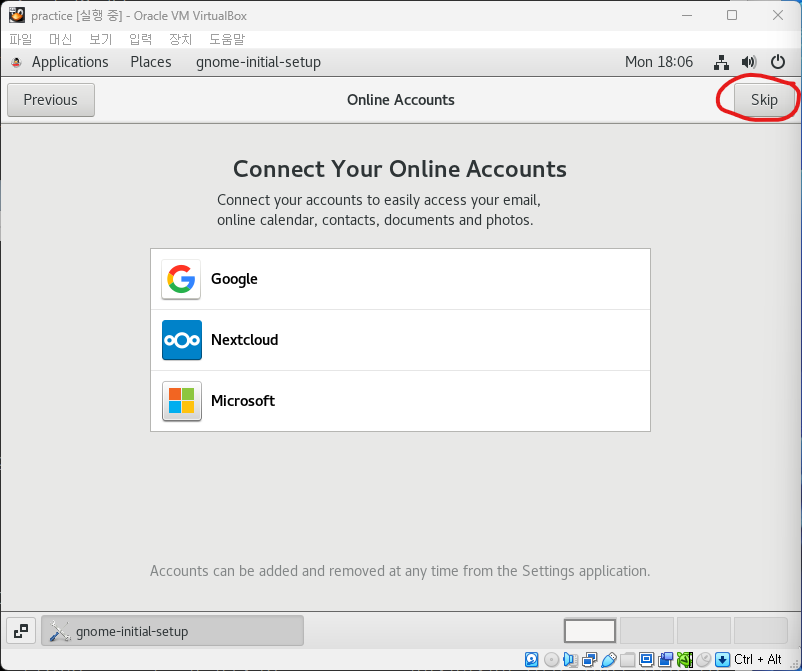Image resolution: width=802 pixels, height=671 pixels.
Task: Click the VirtualBox shared folders icon
Action: click(628, 660)
